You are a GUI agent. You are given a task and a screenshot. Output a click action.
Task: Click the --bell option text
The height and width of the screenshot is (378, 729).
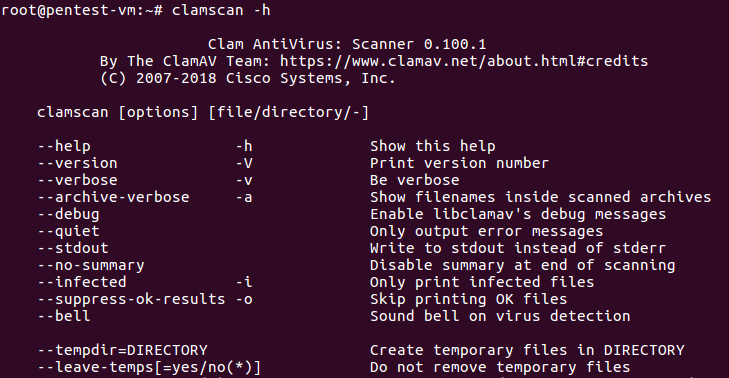(64, 316)
